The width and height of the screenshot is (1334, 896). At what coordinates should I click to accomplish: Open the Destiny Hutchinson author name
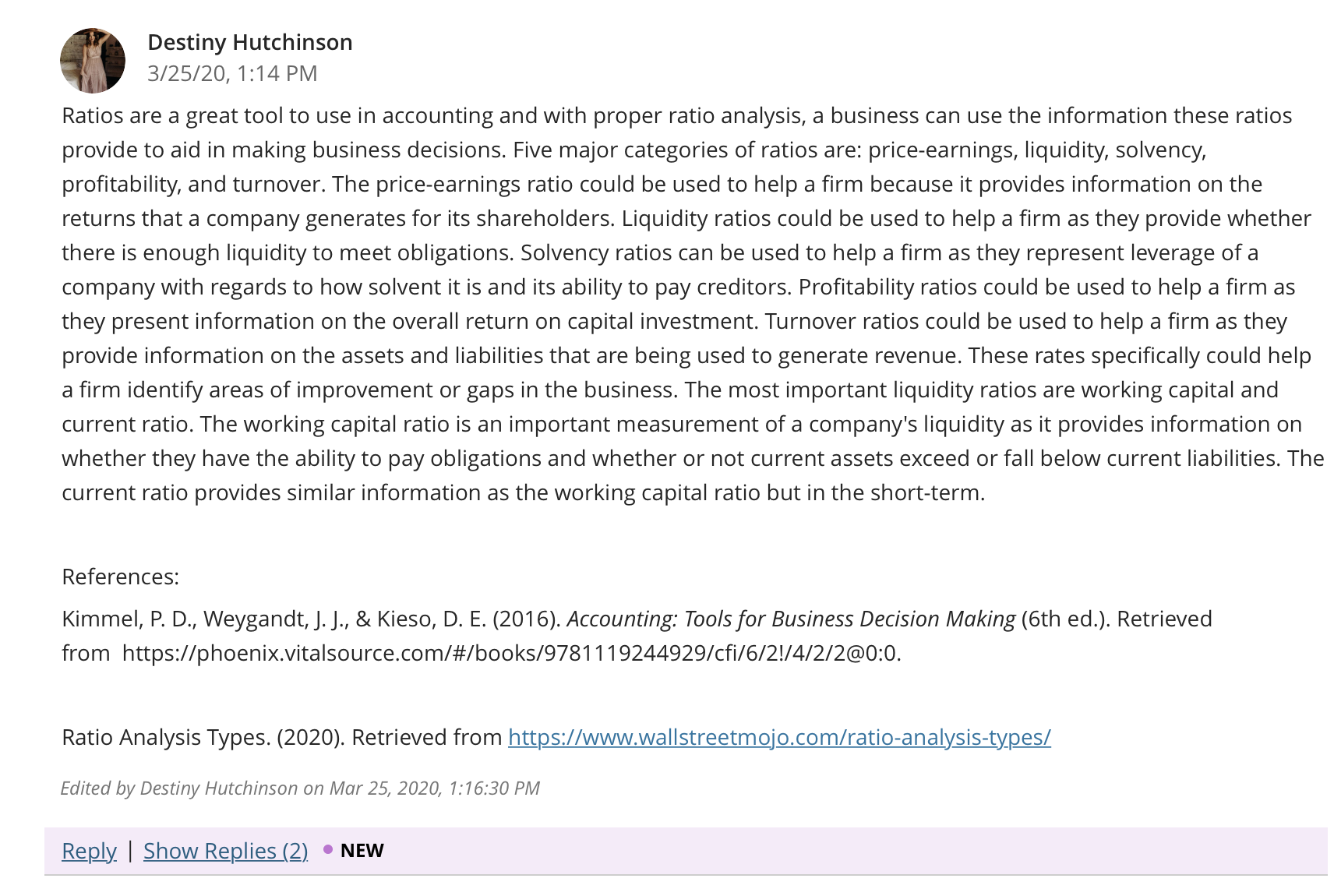250,42
